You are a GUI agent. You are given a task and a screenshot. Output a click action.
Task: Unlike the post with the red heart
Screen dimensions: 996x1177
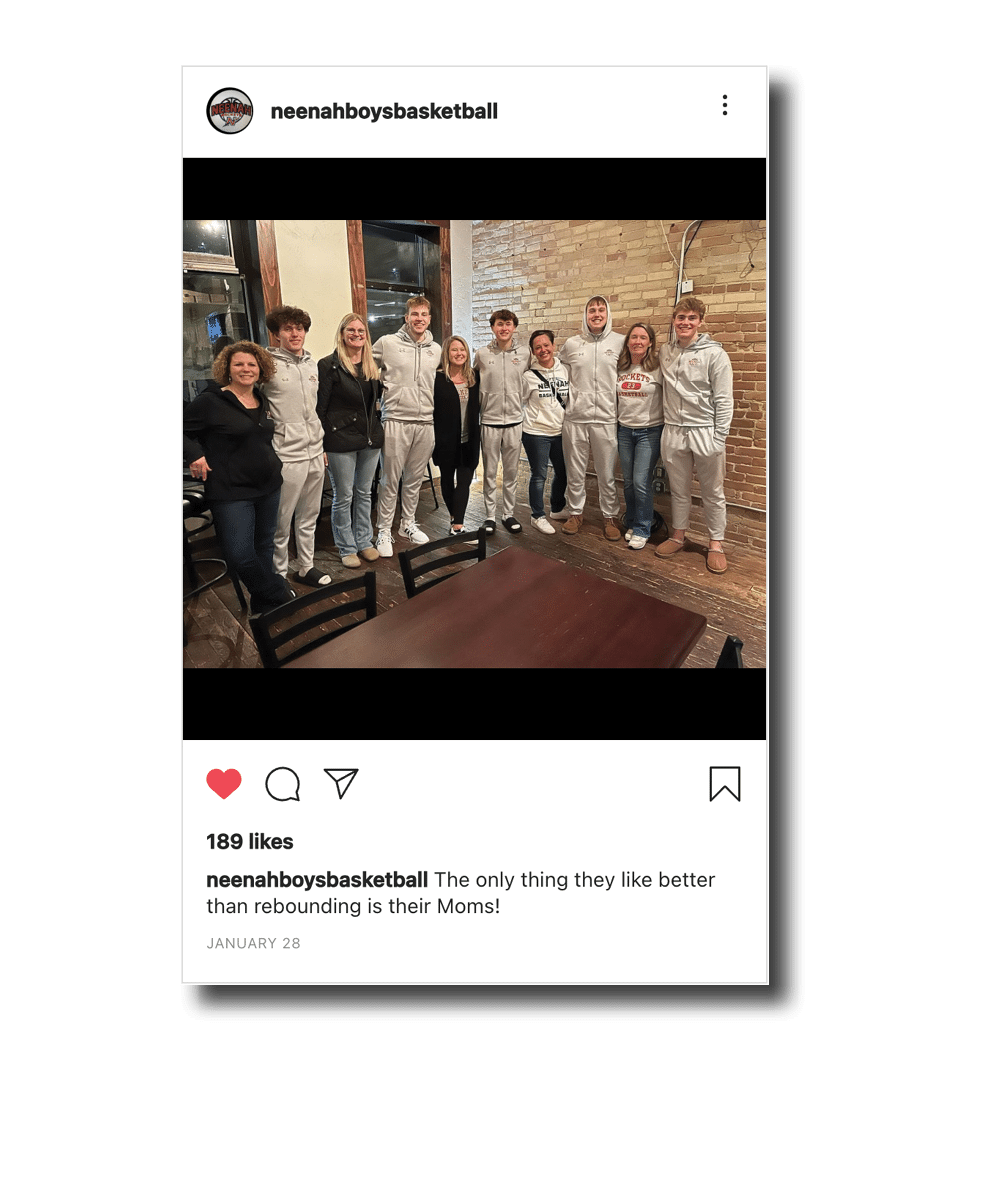pos(224,784)
